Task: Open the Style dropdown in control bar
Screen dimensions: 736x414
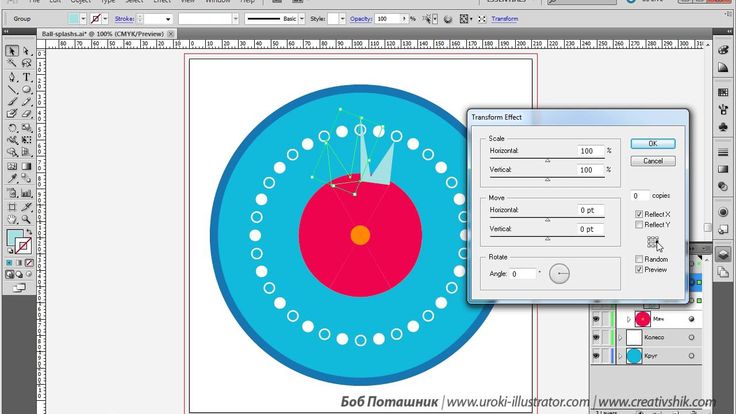Action: coord(342,19)
